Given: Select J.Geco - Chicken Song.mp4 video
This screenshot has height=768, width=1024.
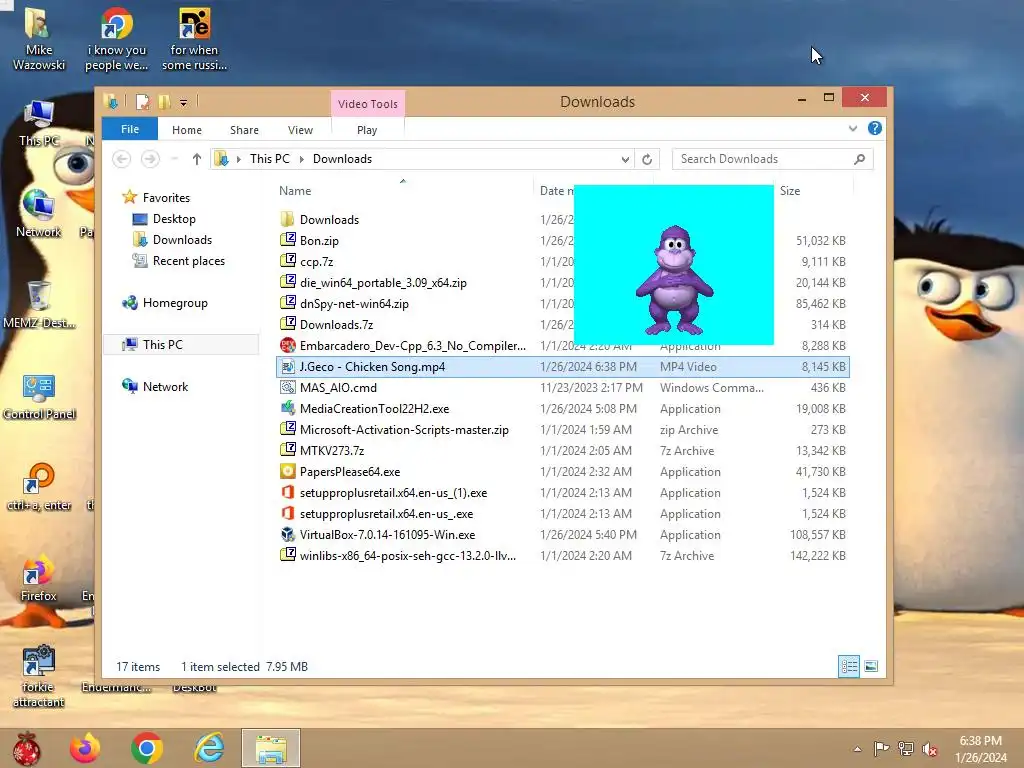Looking at the screenshot, I should pyautogui.click(x=564, y=366).
